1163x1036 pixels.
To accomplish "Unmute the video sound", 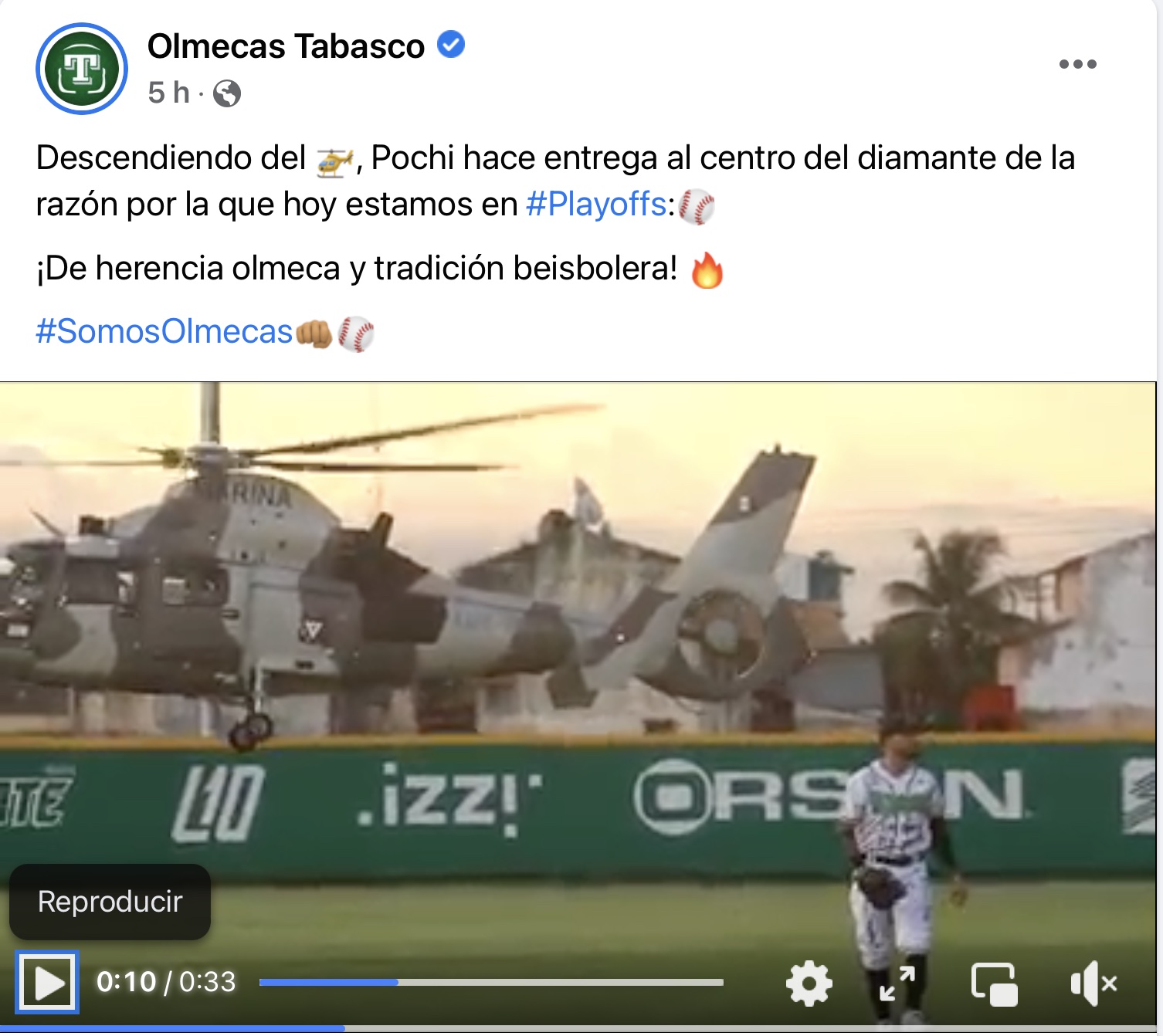I will click(1093, 984).
